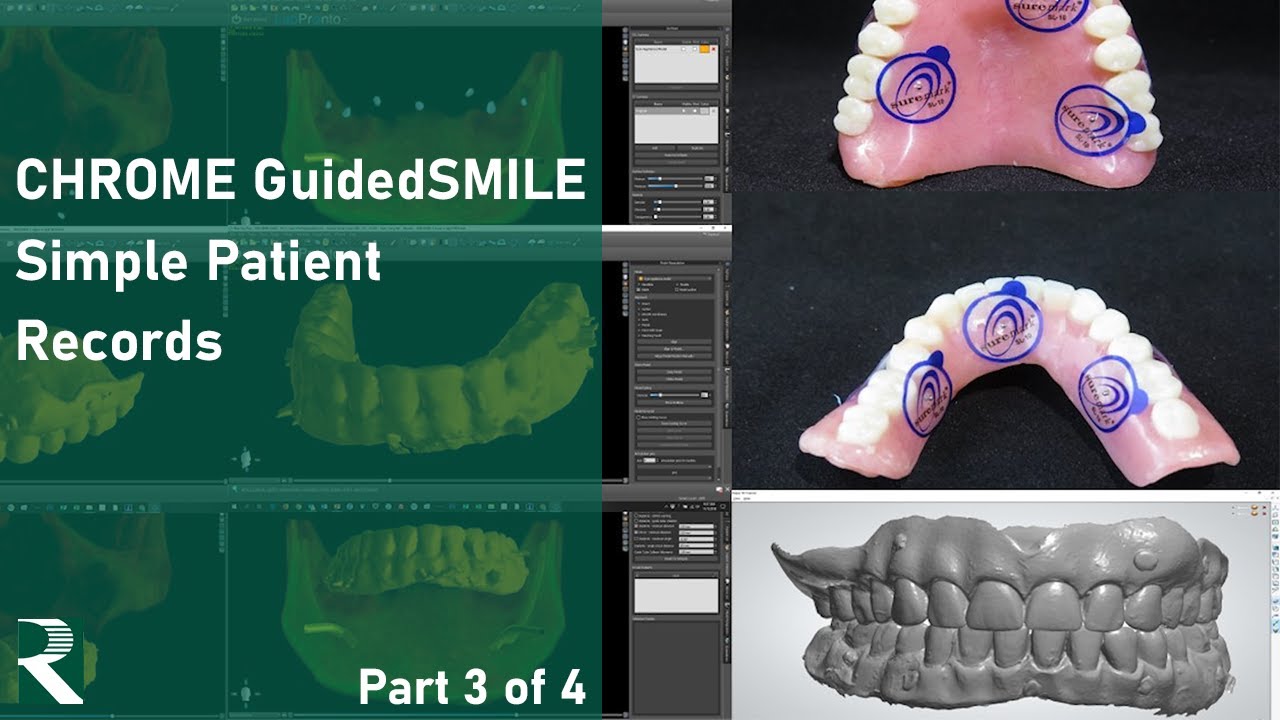Adjust the blue slider in the middle settings panel
Image resolution: width=1280 pixels, height=720 pixels.
pos(674,395)
